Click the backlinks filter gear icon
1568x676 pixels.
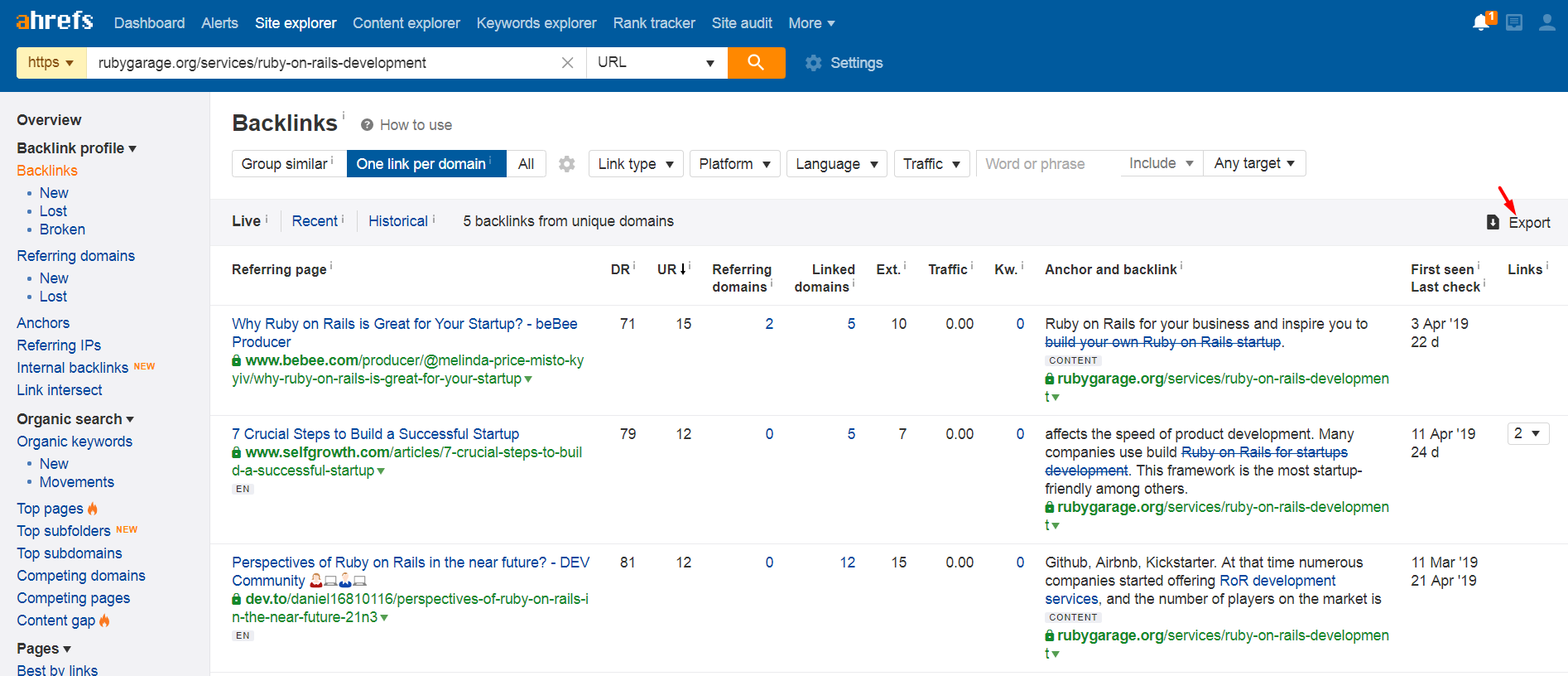[567, 164]
